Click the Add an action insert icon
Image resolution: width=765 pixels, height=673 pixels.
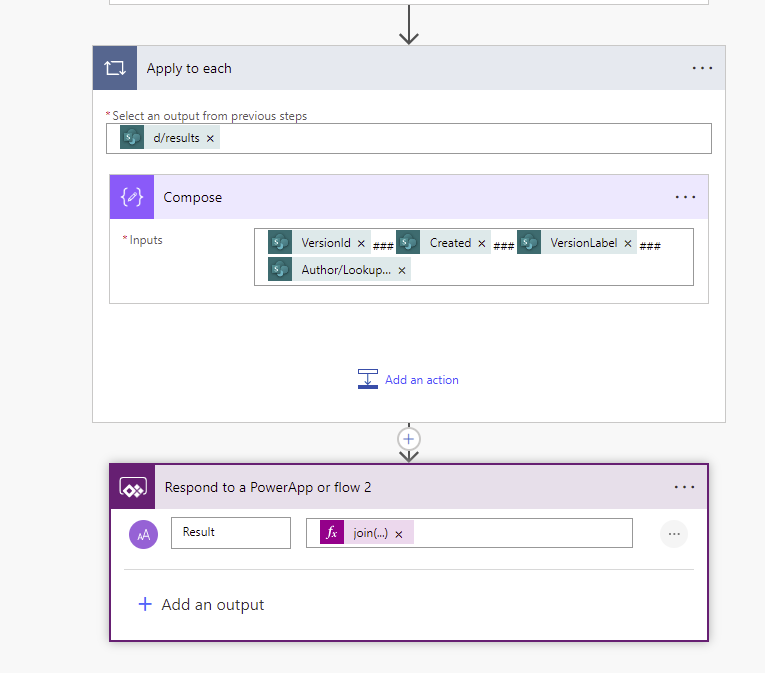pos(368,379)
